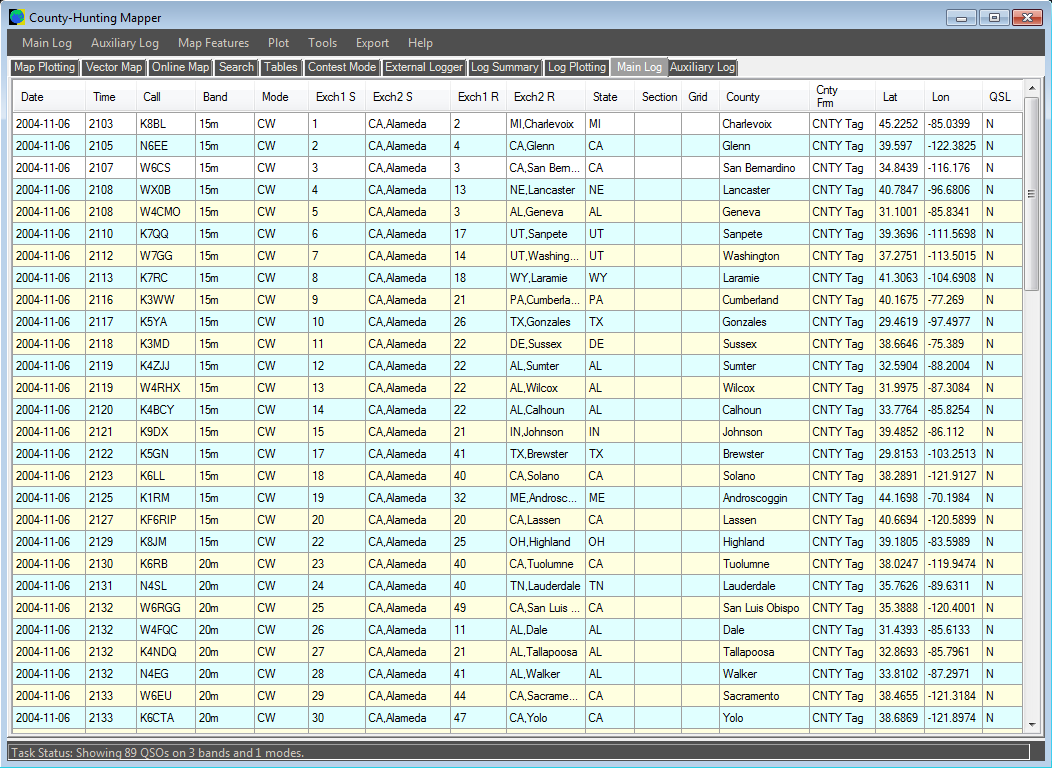Click the Task Status bar text
The height and width of the screenshot is (768, 1052).
(158, 753)
